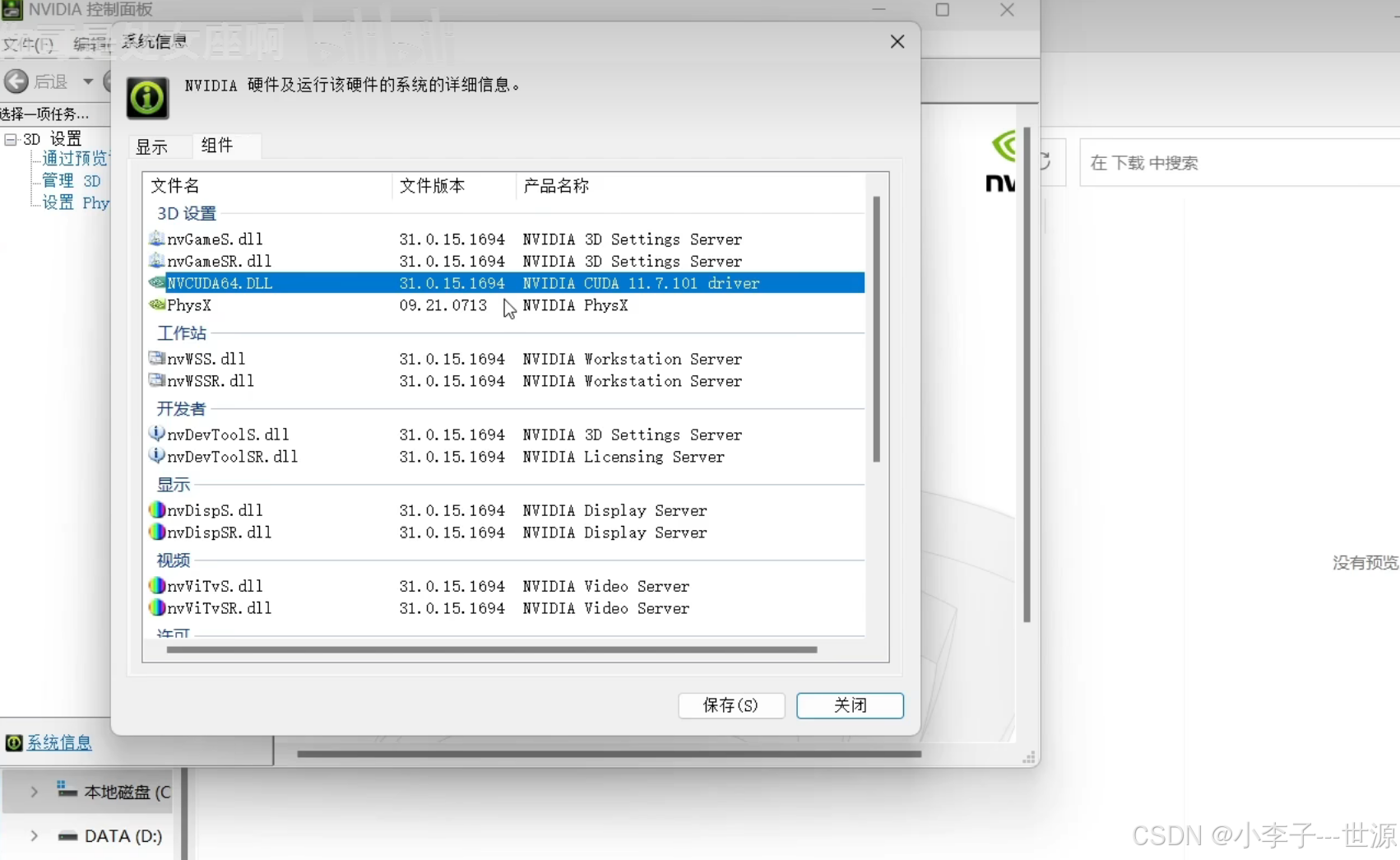Open the back history dropdown arrow

click(88, 81)
